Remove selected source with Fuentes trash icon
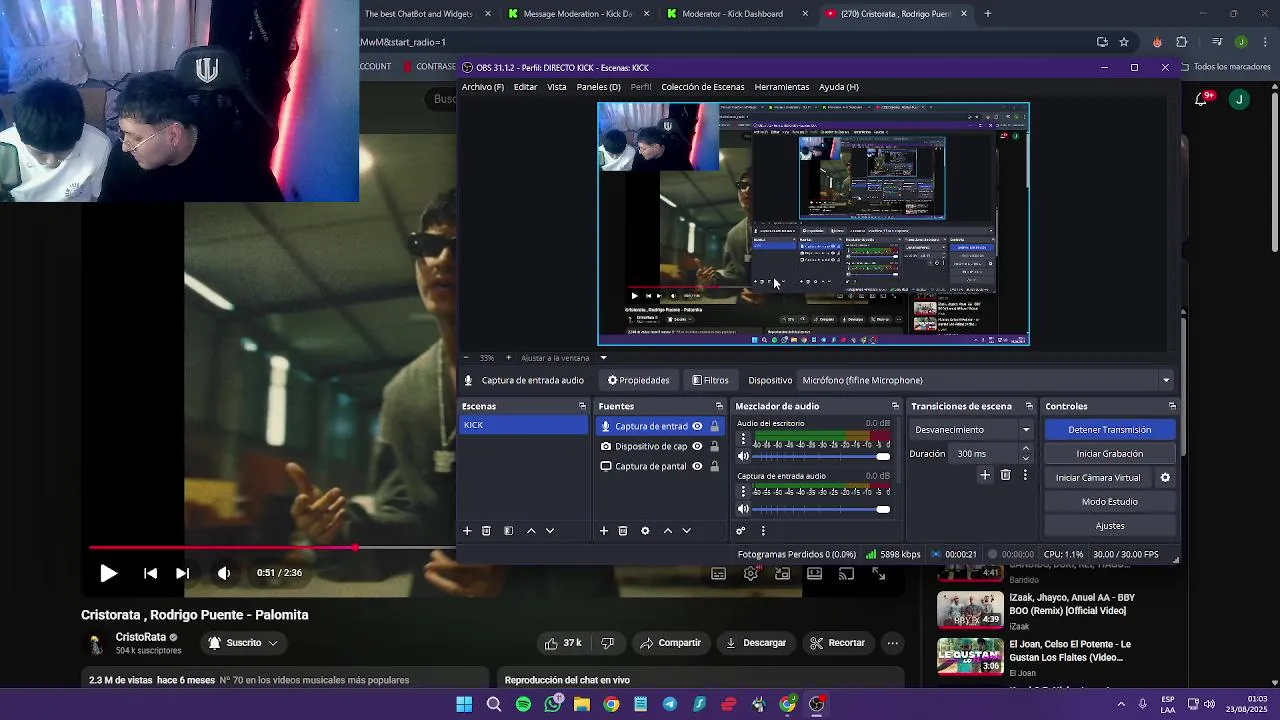The height and width of the screenshot is (720, 1280). click(x=623, y=531)
